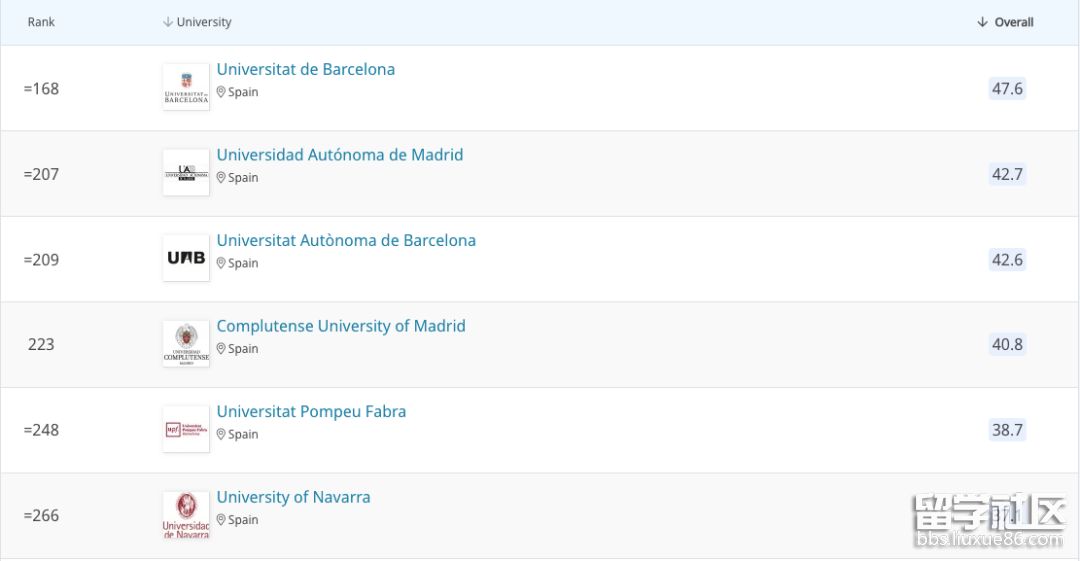Open the Universidad Autónoma de Madrid link
1080x561 pixels.
[340, 155]
